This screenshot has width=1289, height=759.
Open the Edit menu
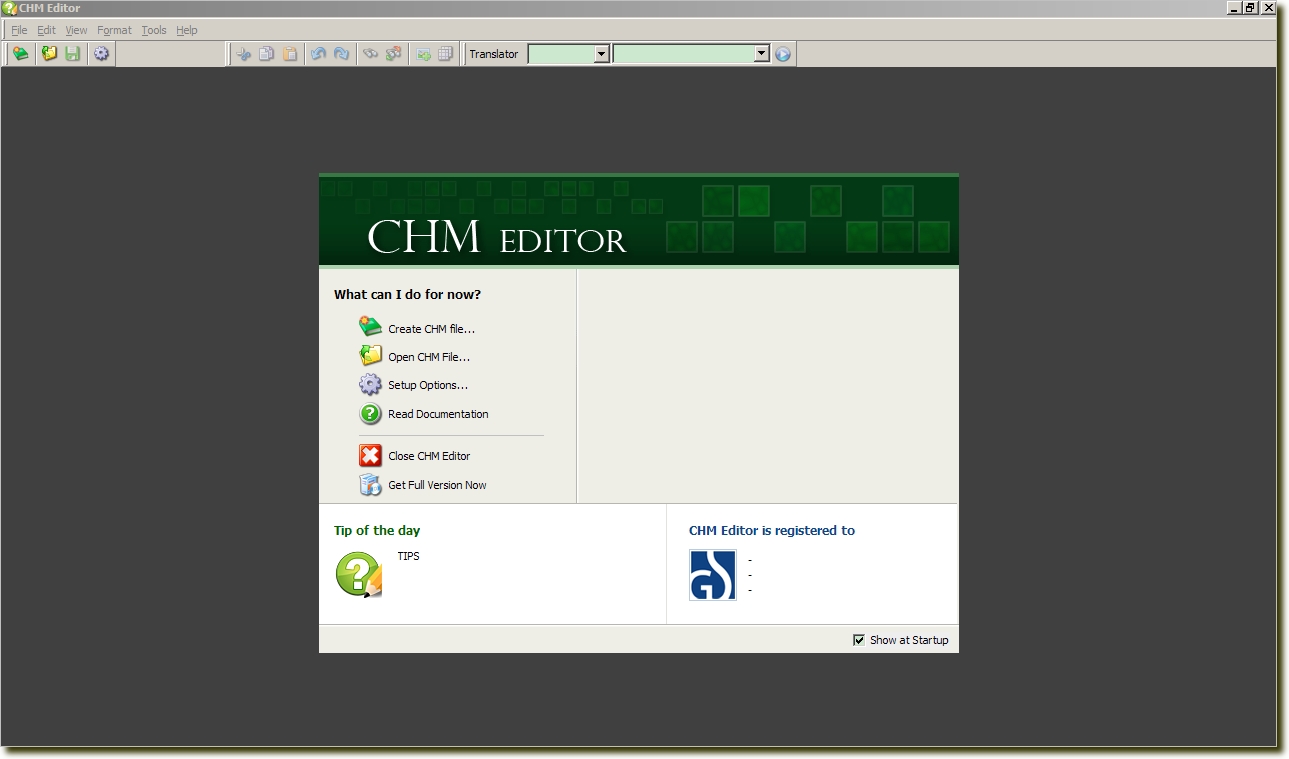coord(47,30)
